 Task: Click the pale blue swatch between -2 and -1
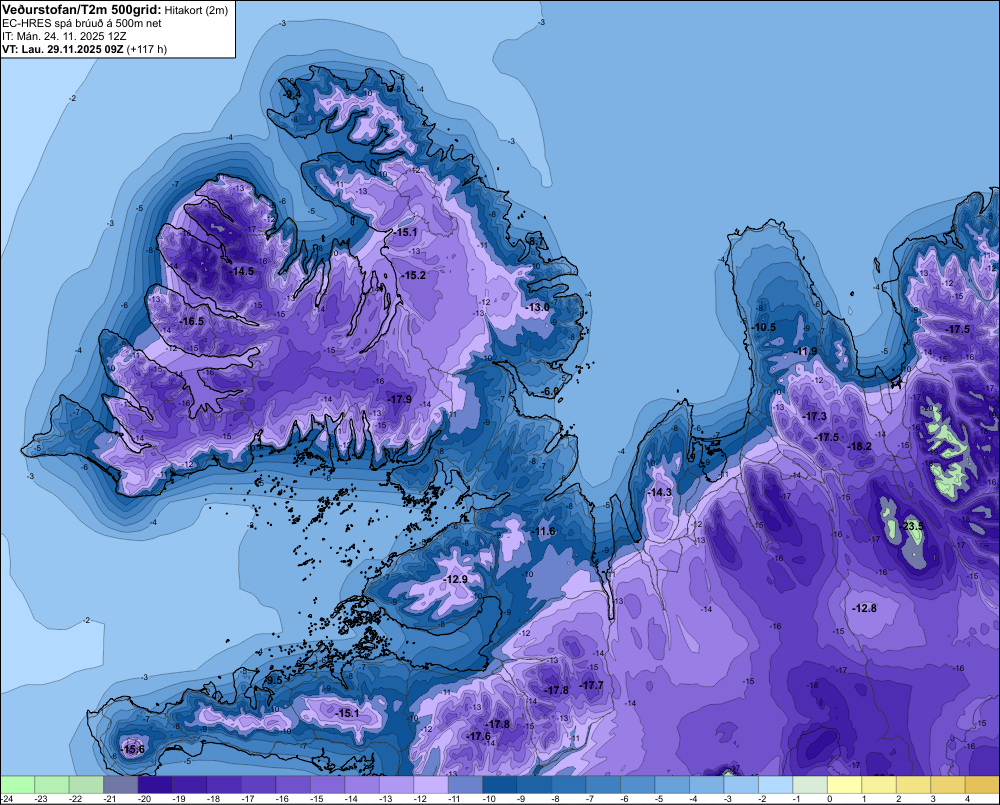775,785
